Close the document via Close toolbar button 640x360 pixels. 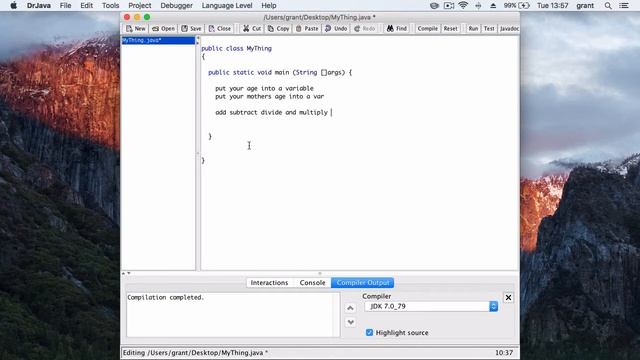220,29
